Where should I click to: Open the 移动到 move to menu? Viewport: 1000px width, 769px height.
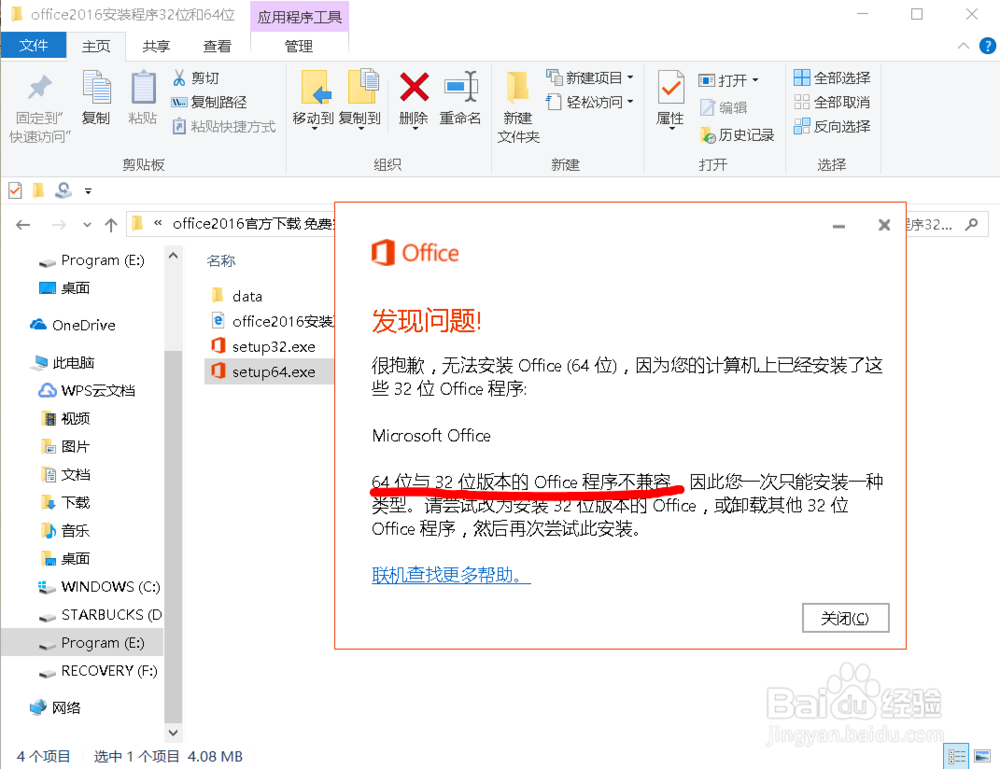[313, 99]
